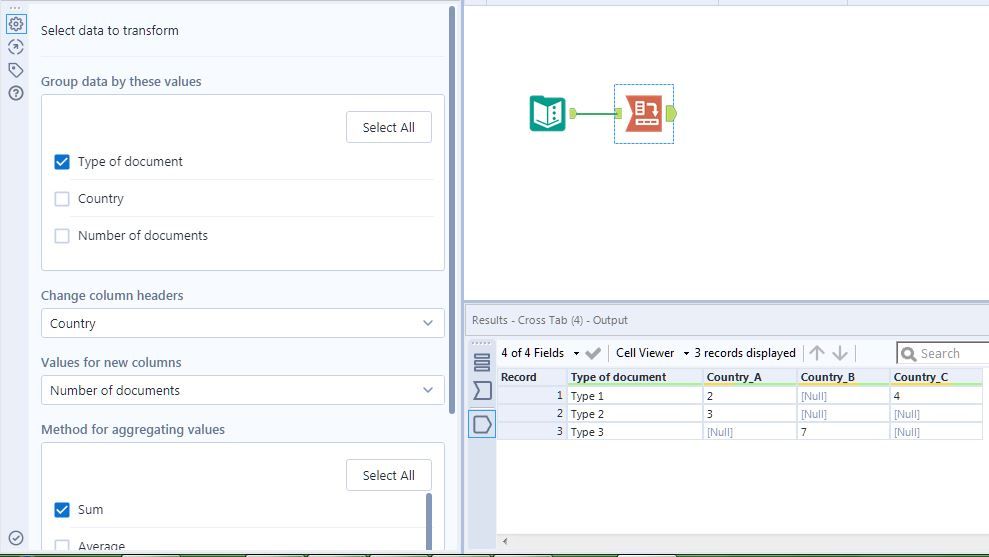Open the Configuration gear icon
The height and width of the screenshot is (557, 989).
tap(16, 24)
